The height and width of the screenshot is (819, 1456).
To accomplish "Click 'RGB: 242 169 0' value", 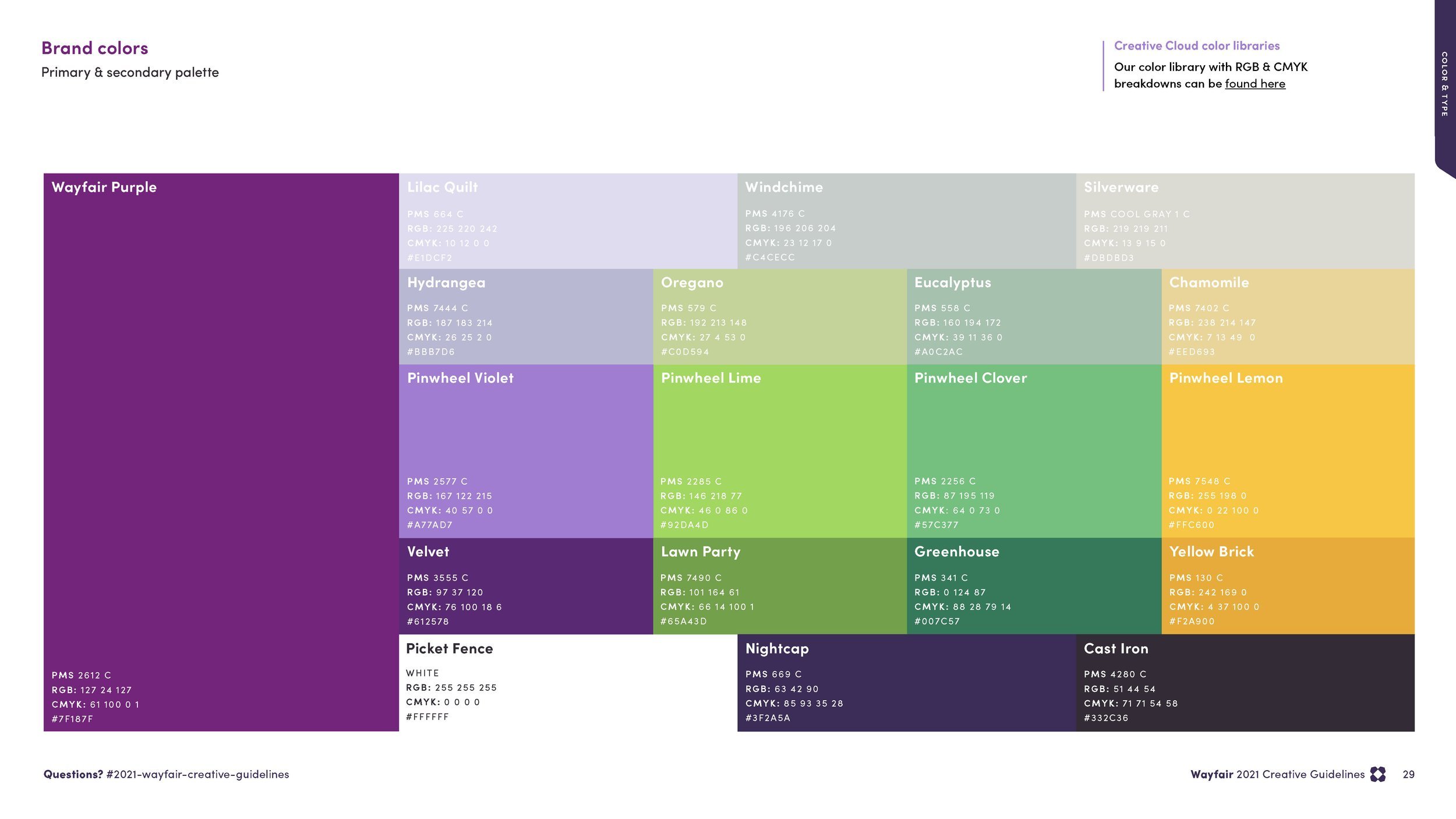I will pos(1208,592).
